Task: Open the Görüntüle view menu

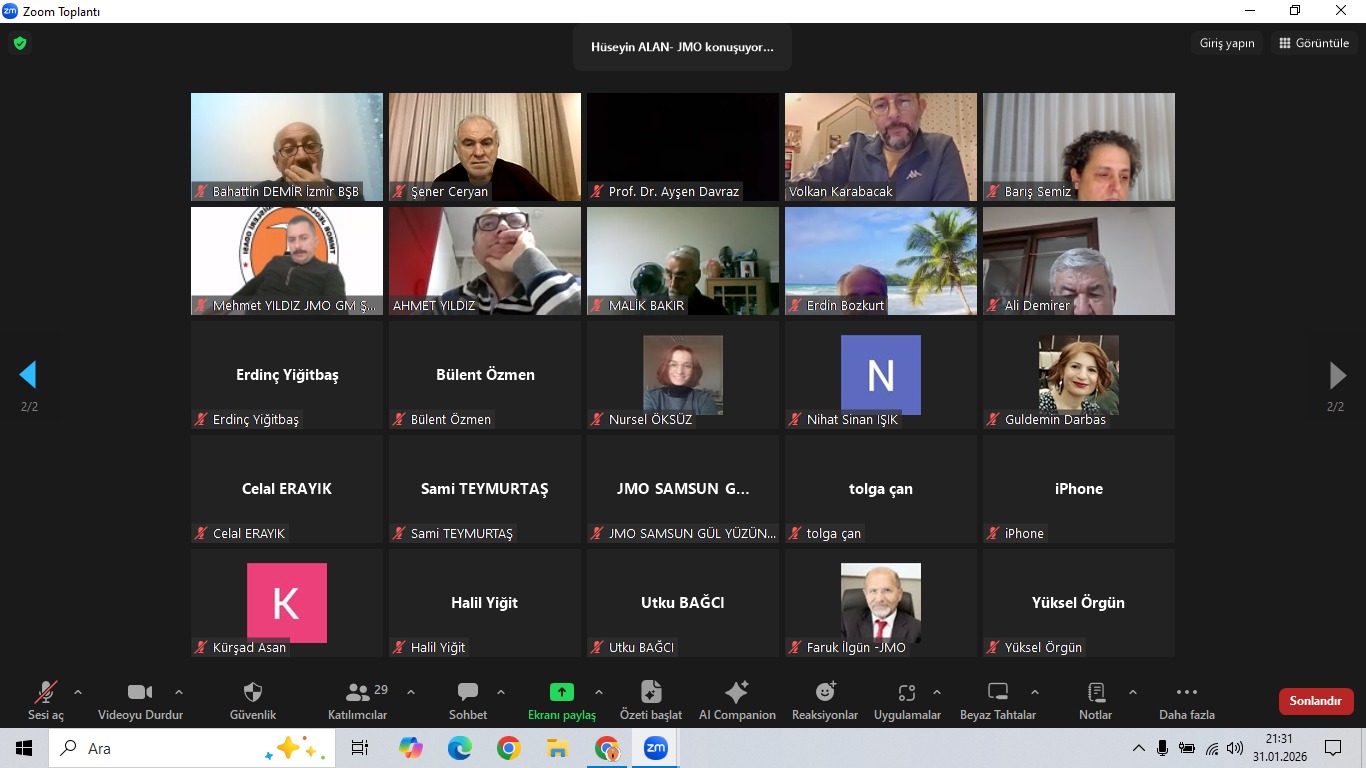Action: (x=1313, y=43)
